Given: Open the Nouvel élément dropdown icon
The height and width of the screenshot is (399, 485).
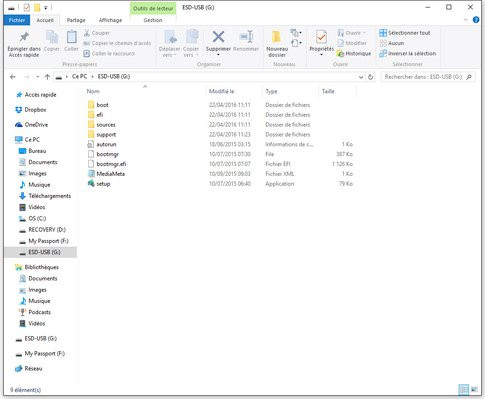Looking at the screenshot, I should [x=296, y=33].
